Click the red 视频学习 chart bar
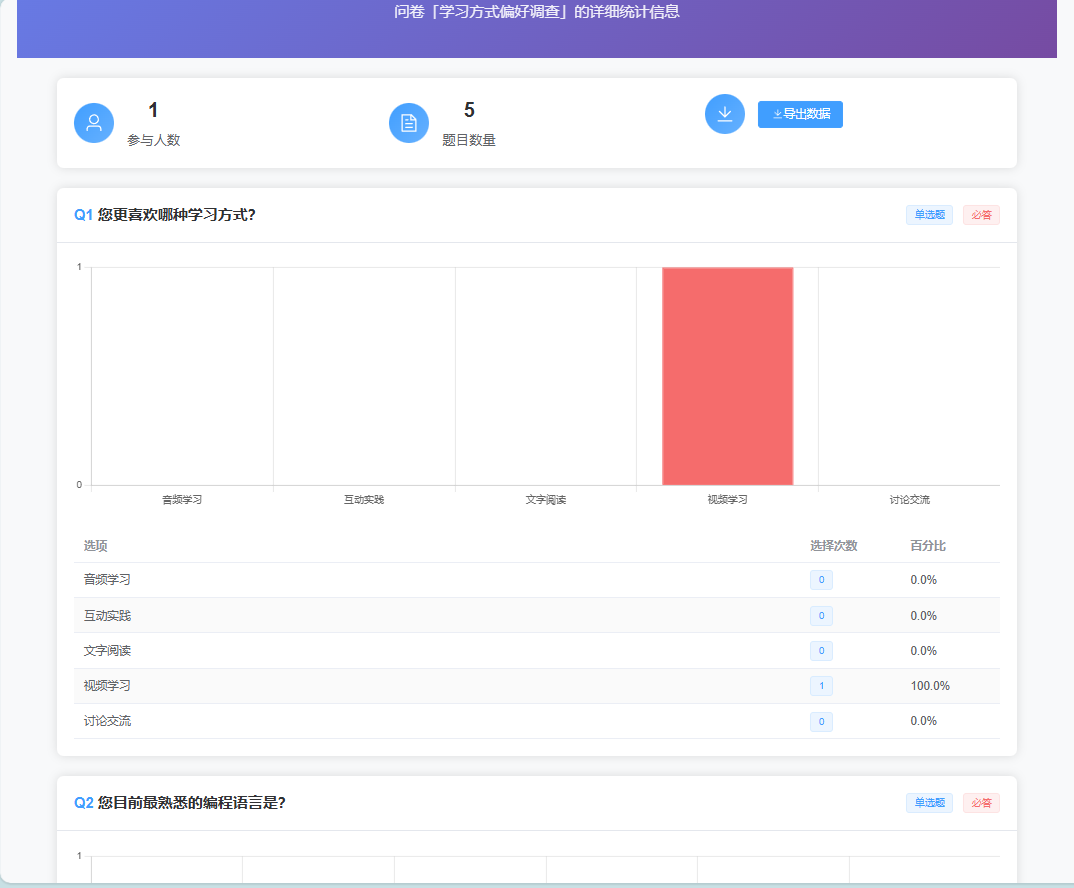Viewport: 1074px width, 888px height. pyautogui.click(x=727, y=376)
